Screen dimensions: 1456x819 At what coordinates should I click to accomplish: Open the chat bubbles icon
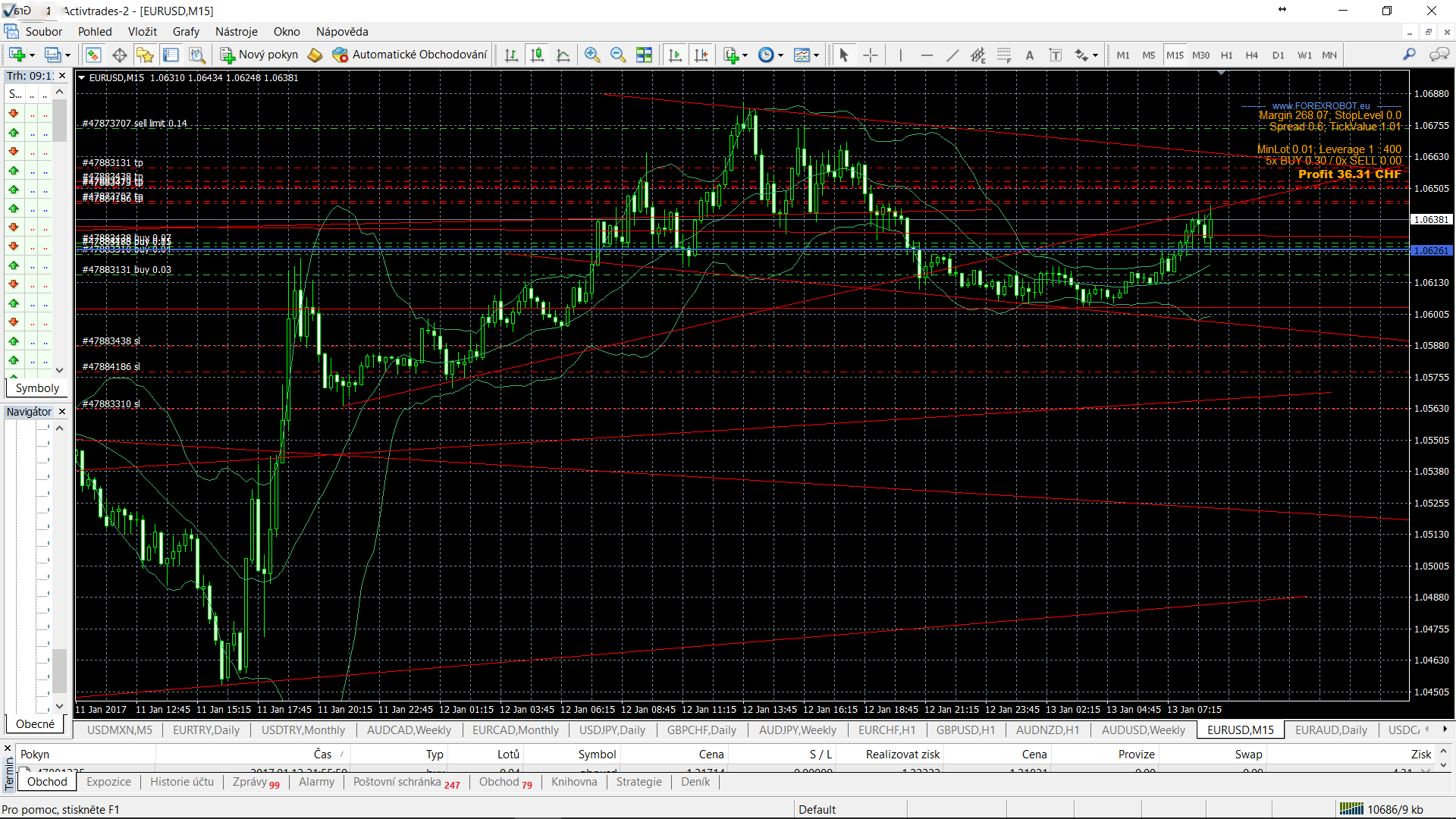click(x=1439, y=55)
